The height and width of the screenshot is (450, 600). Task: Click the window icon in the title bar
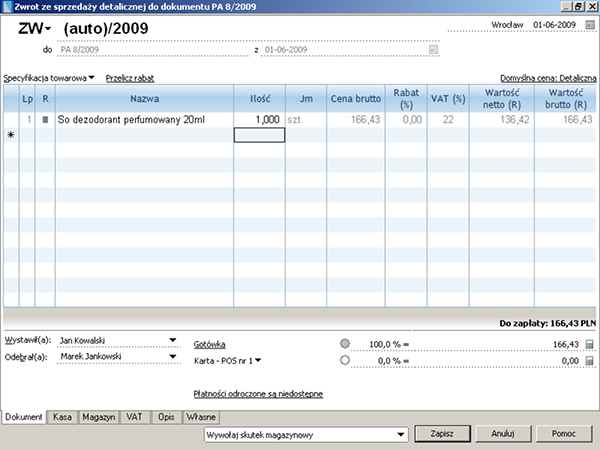click(8, 6)
